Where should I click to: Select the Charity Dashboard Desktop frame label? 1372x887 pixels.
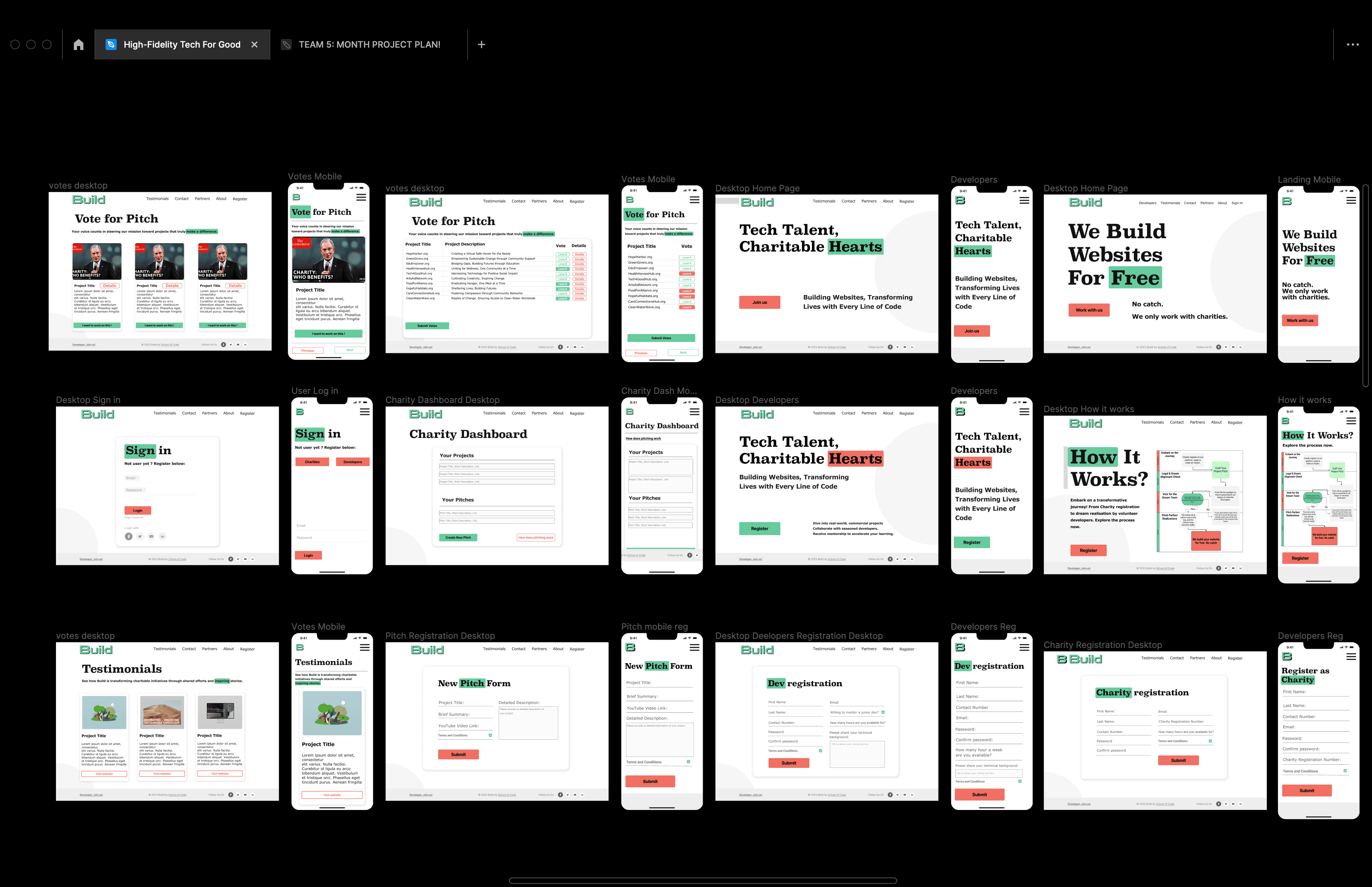(442, 400)
